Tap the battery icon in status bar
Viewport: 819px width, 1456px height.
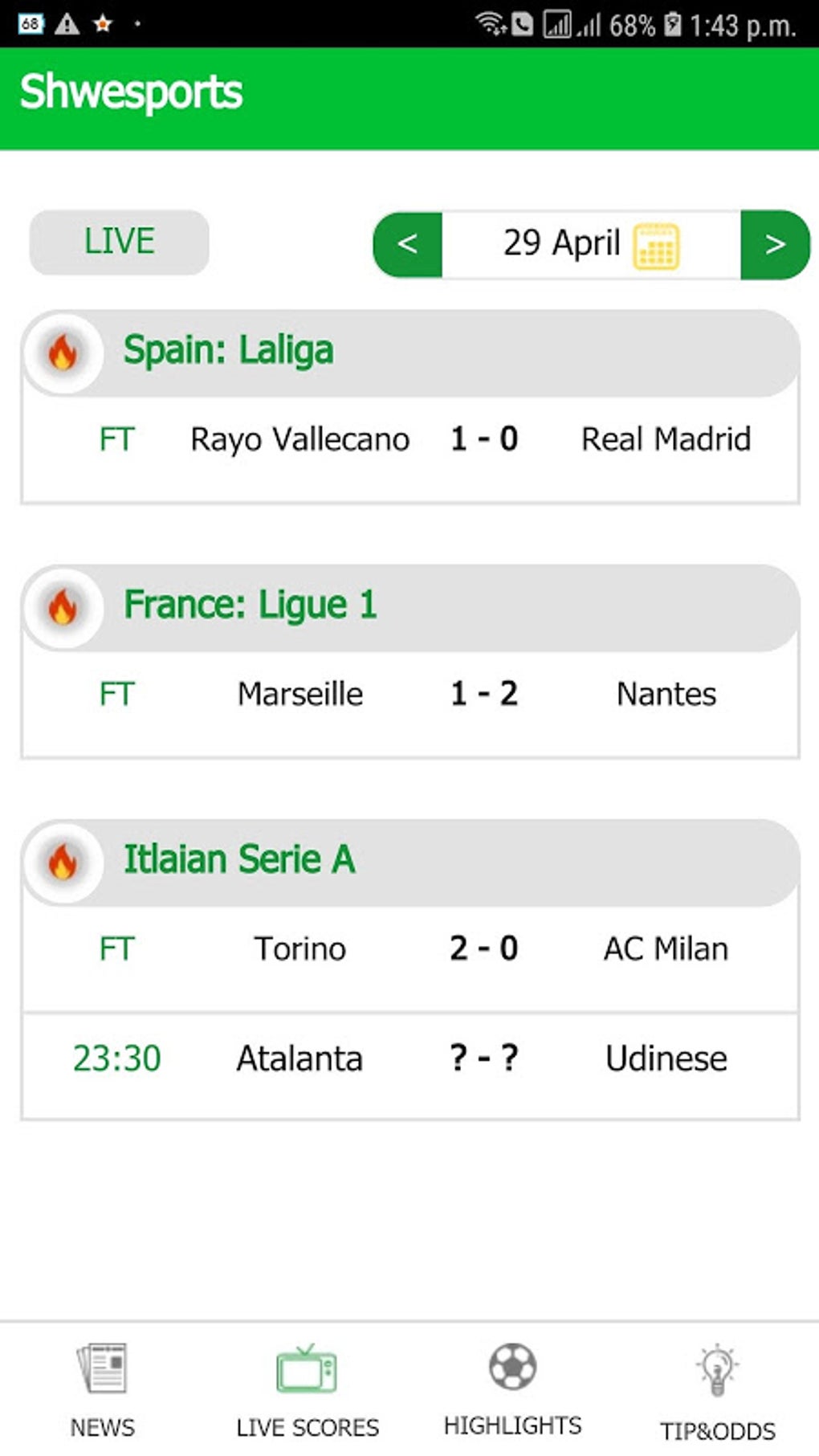coord(674,25)
